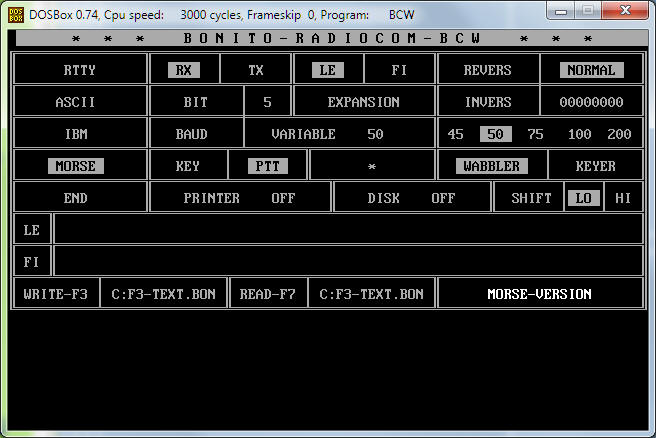
Task: Switch to RX receive mode
Action: [184, 70]
